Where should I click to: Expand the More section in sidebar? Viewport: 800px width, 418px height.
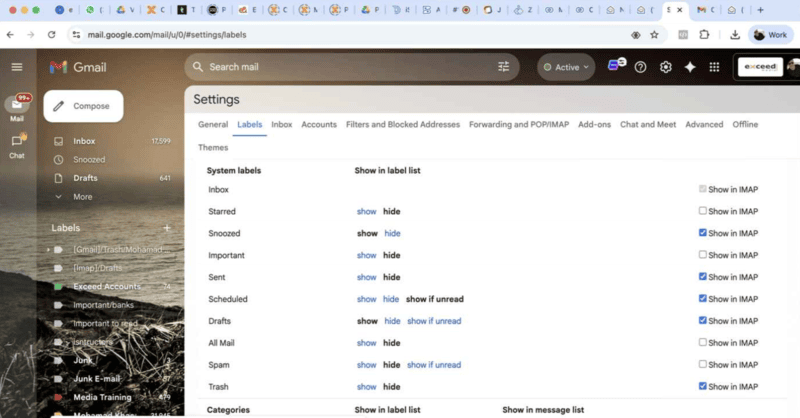(82, 197)
